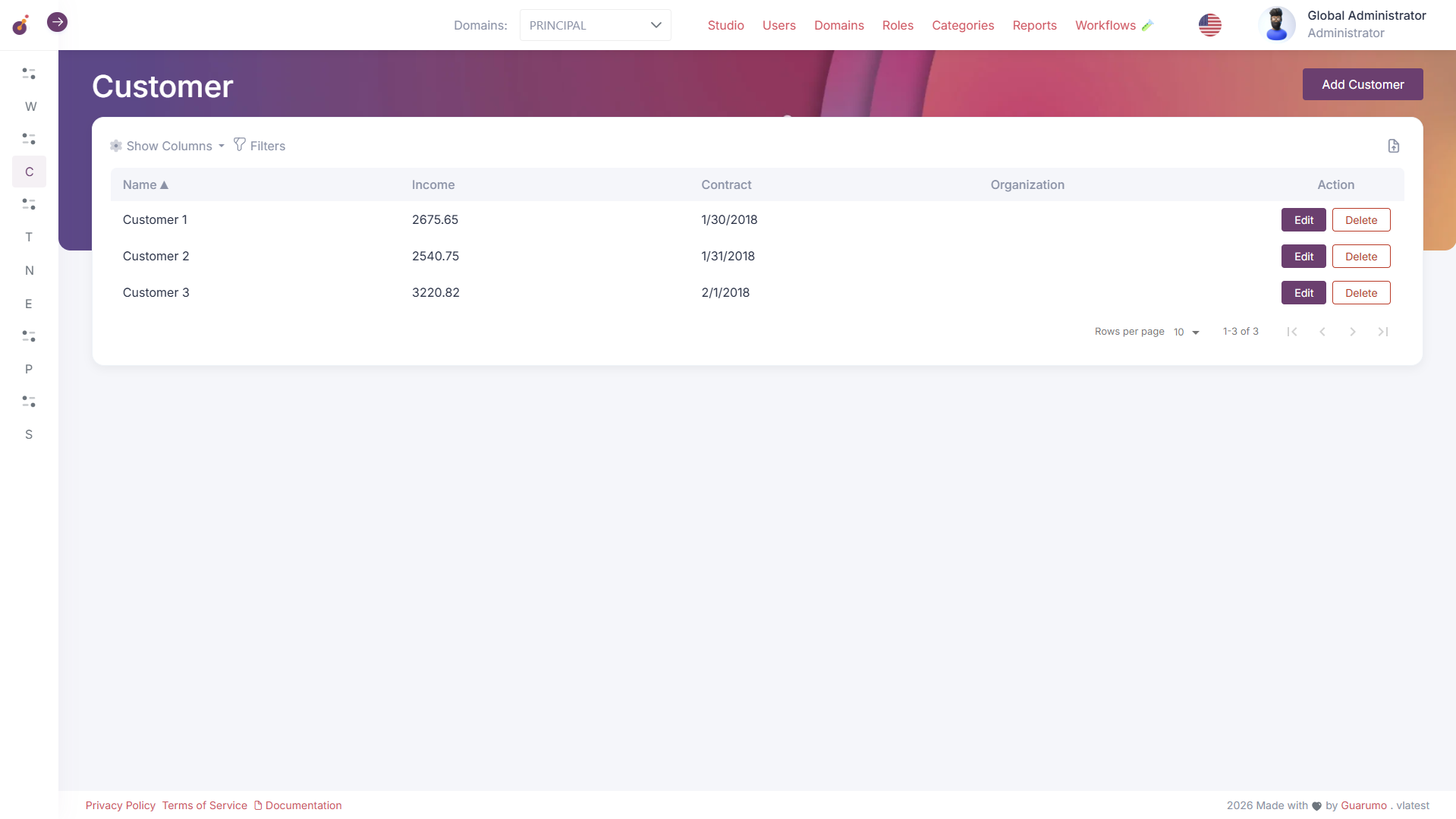The image size is (1456, 819).
Task: Navigate to the Reports menu
Action: pyautogui.click(x=1034, y=25)
